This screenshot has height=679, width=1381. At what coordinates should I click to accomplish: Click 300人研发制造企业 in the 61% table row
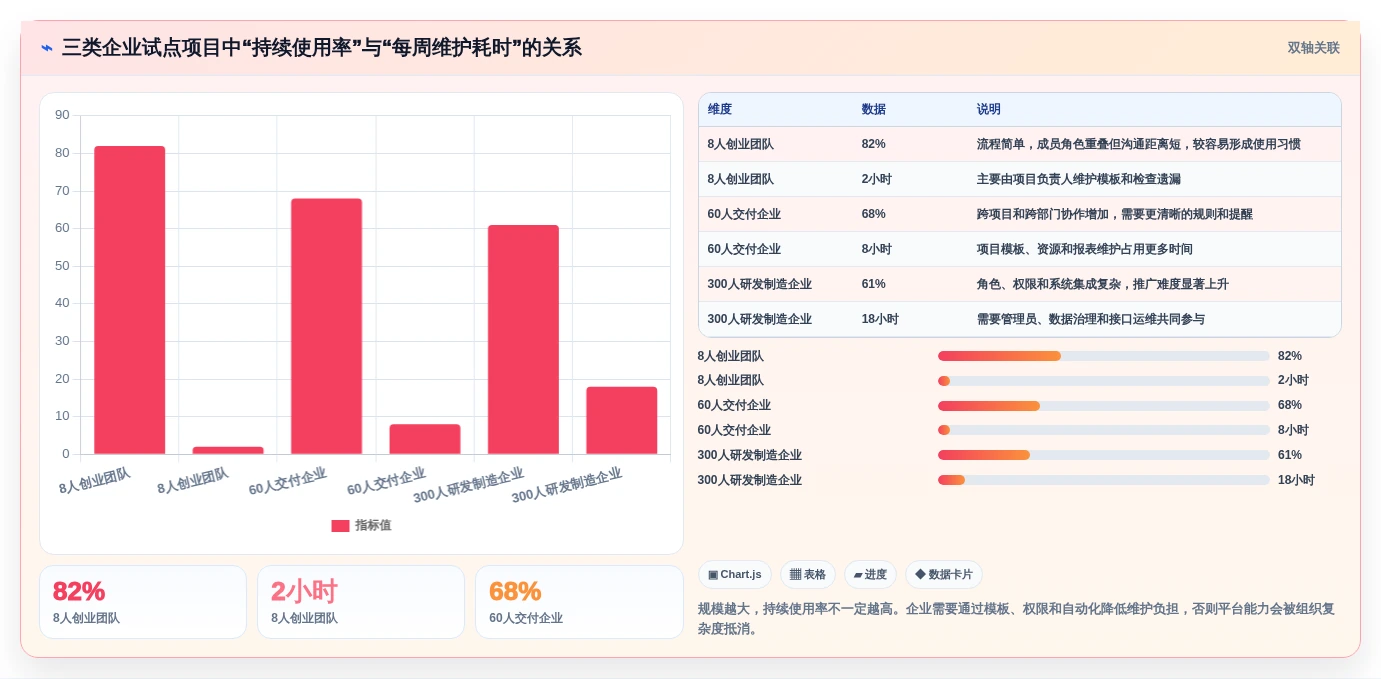tap(760, 284)
